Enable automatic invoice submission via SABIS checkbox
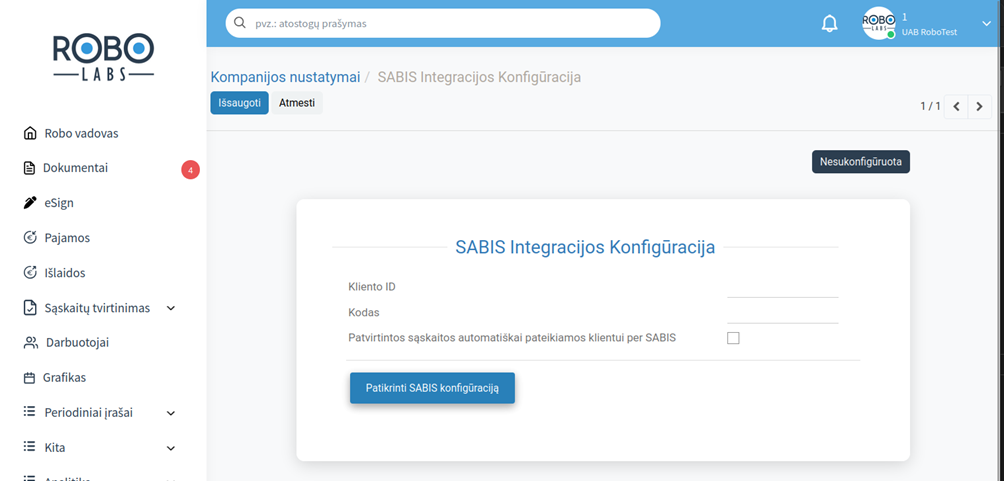Screen dimensions: 1004x481 (733, 338)
